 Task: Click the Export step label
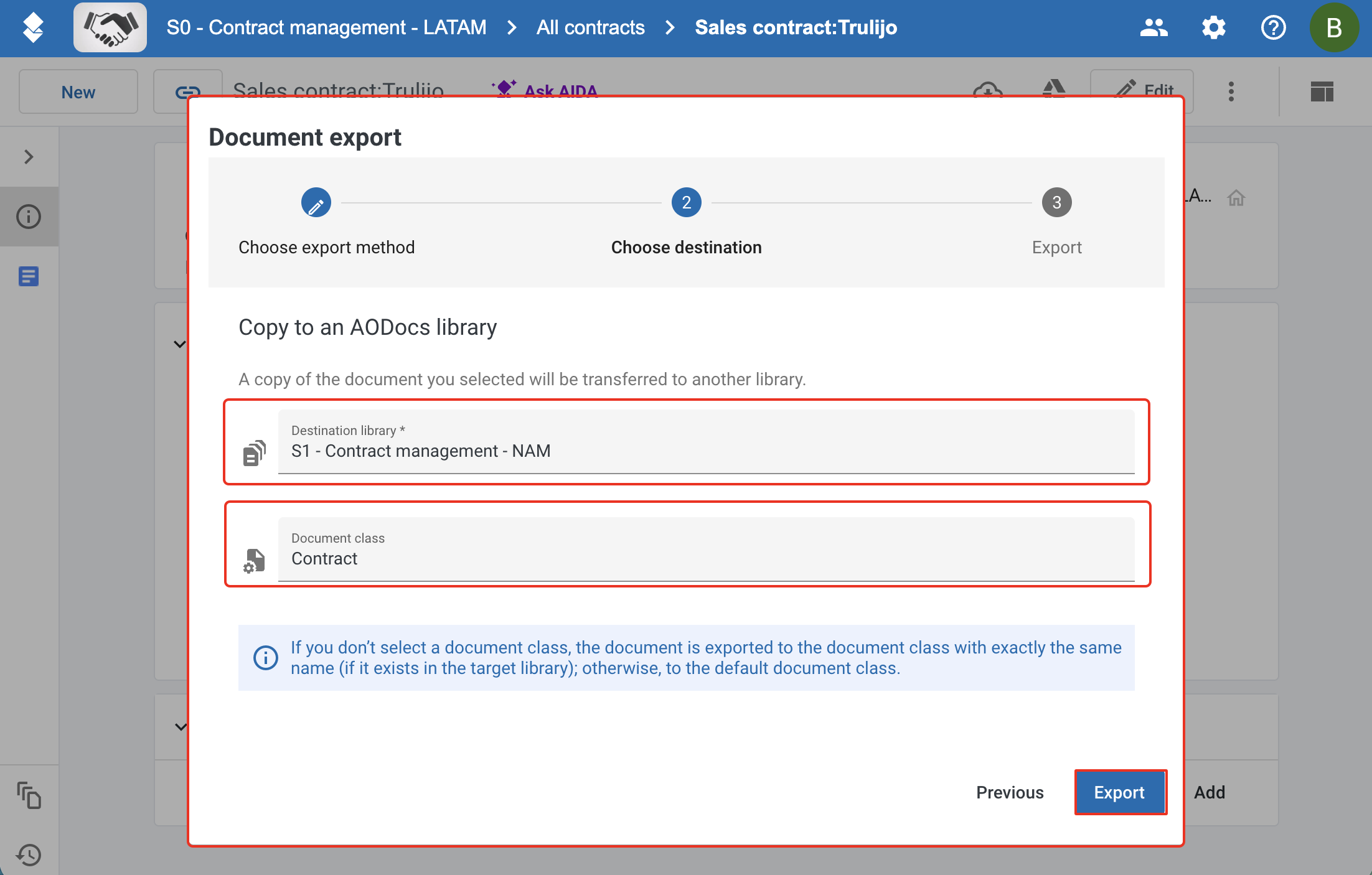click(1057, 248)
